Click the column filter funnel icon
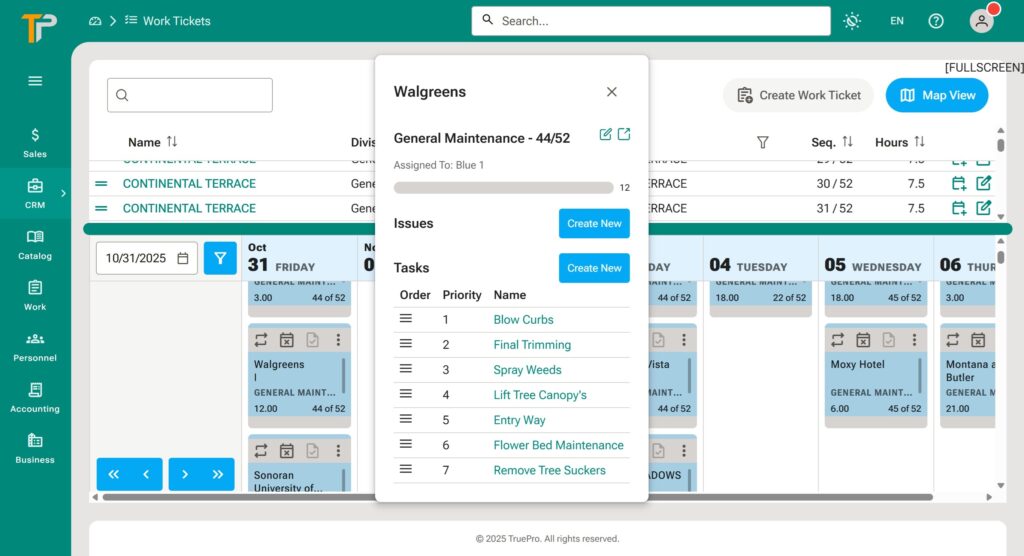Screen dimensions: 1024x556 point(763,143)
